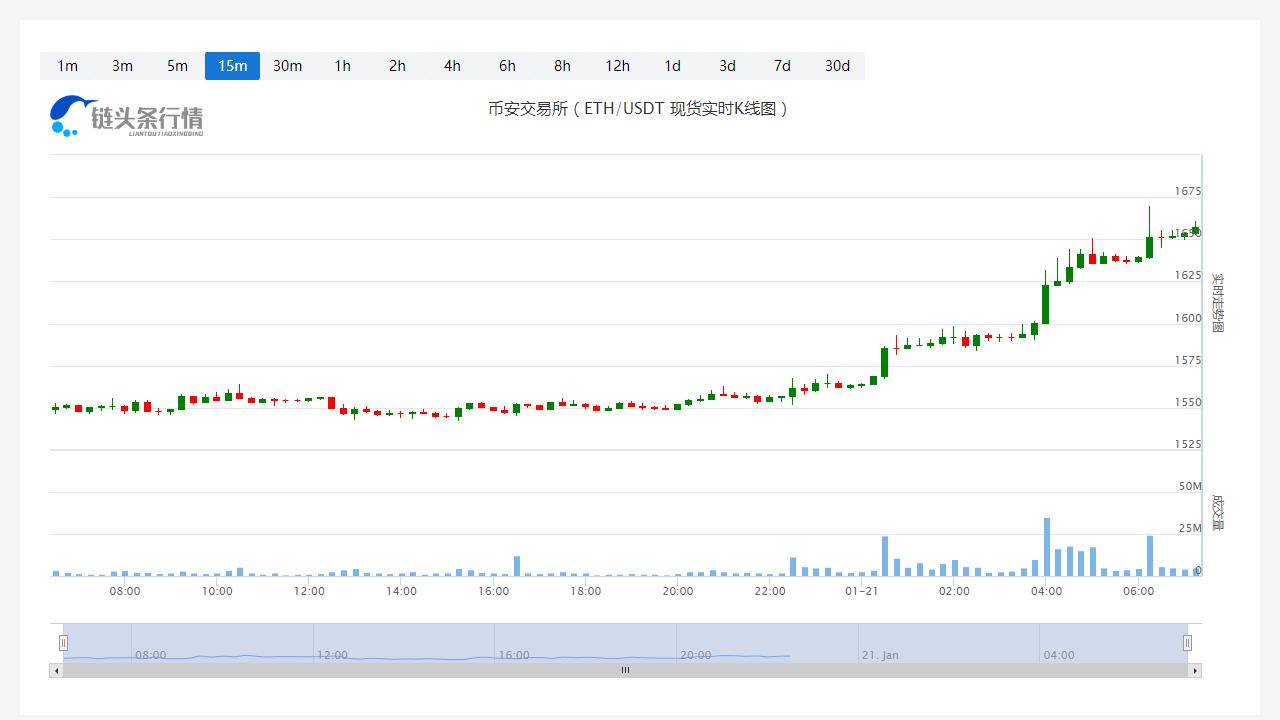Switch to the 7d interval tab
The width and height of the screenshot is (1280, 720).
click(782, 66)
